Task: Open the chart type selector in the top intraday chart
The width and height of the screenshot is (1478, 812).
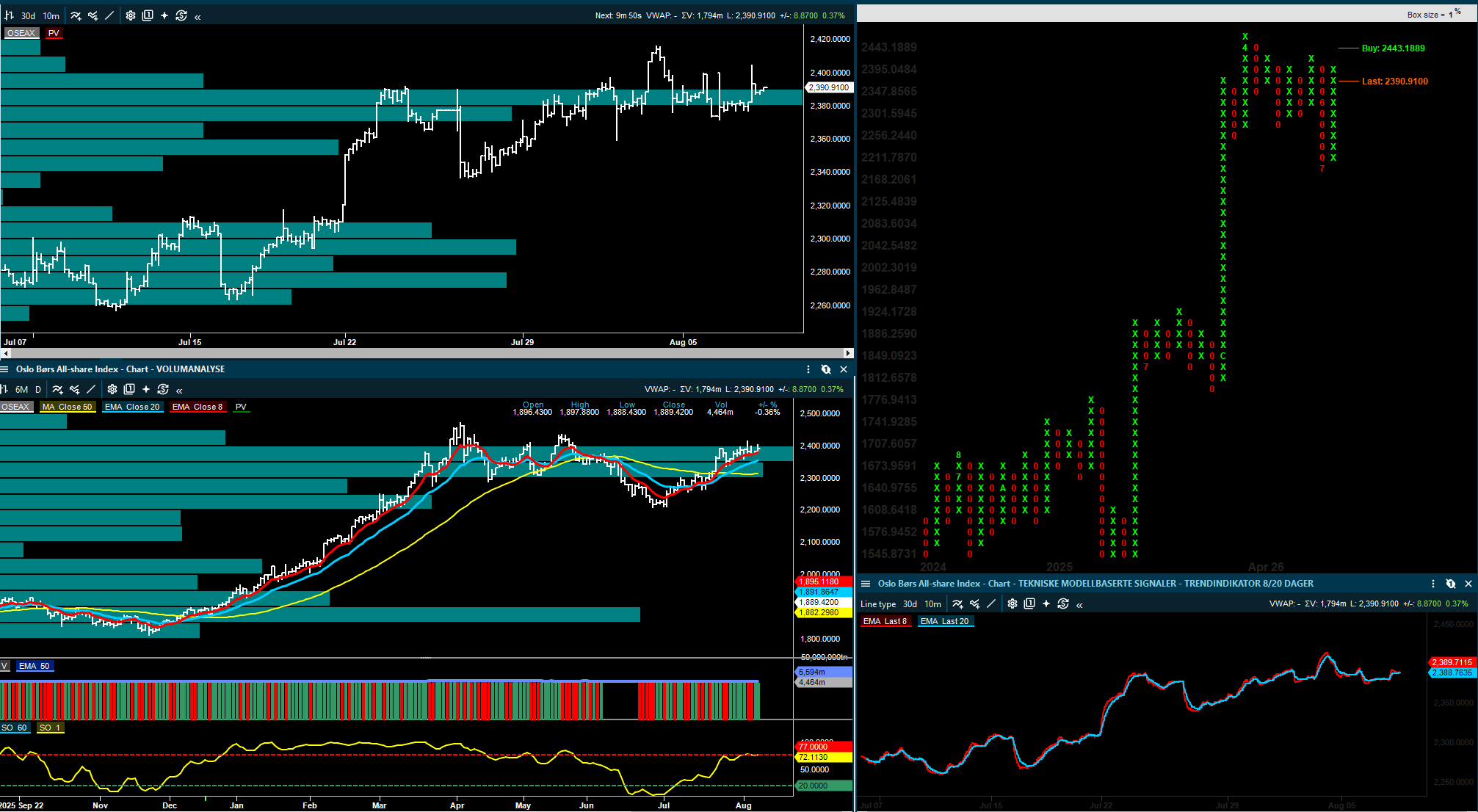Action: click(9, 15)
